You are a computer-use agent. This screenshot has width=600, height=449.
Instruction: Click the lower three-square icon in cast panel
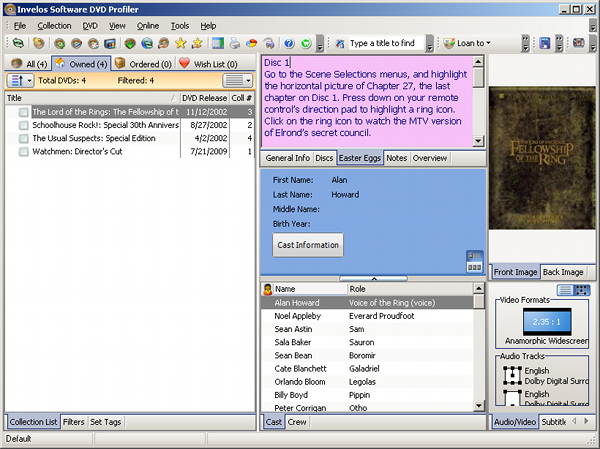[474, 267]
